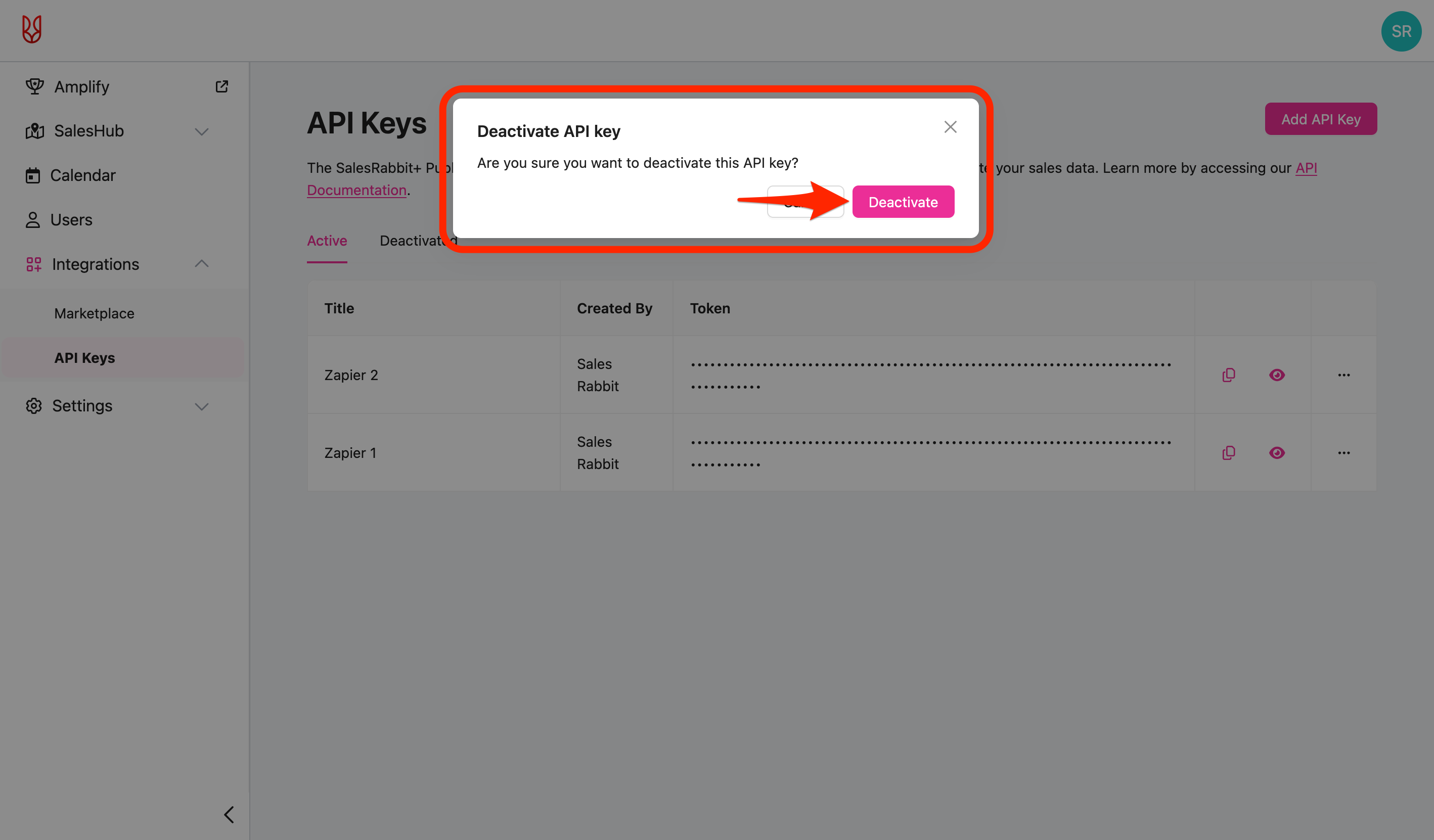Reveal the Zapier 2 token

pyautogui.click(x=1276, y=375)
